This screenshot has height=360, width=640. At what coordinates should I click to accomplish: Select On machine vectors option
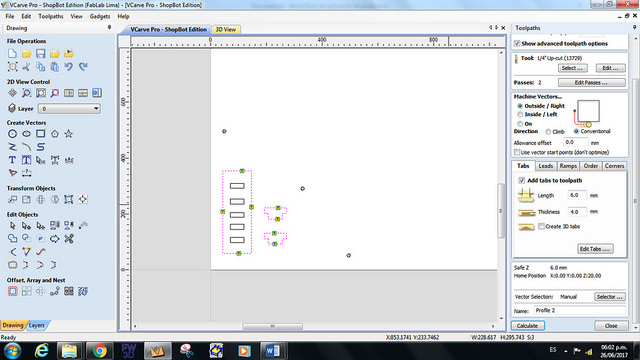[x=520, y=124]
